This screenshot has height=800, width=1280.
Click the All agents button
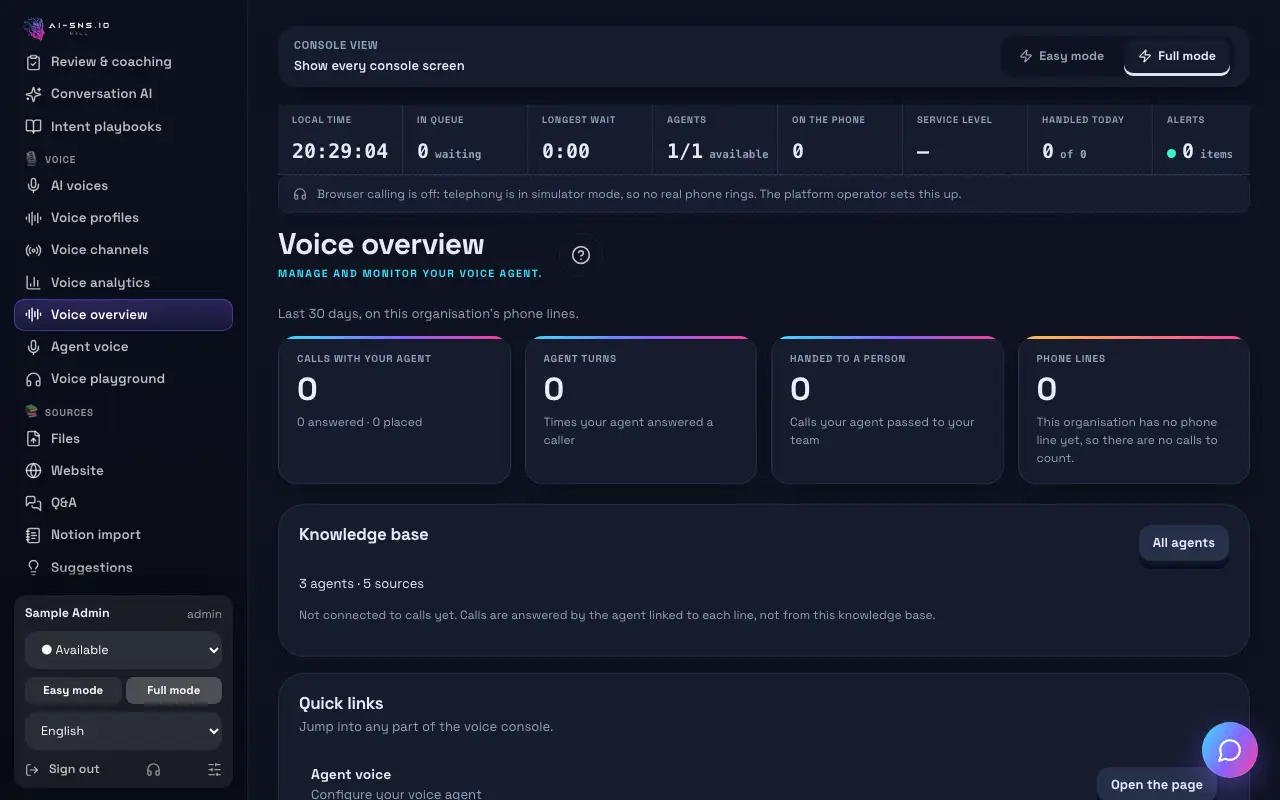tap(1184, 543)
